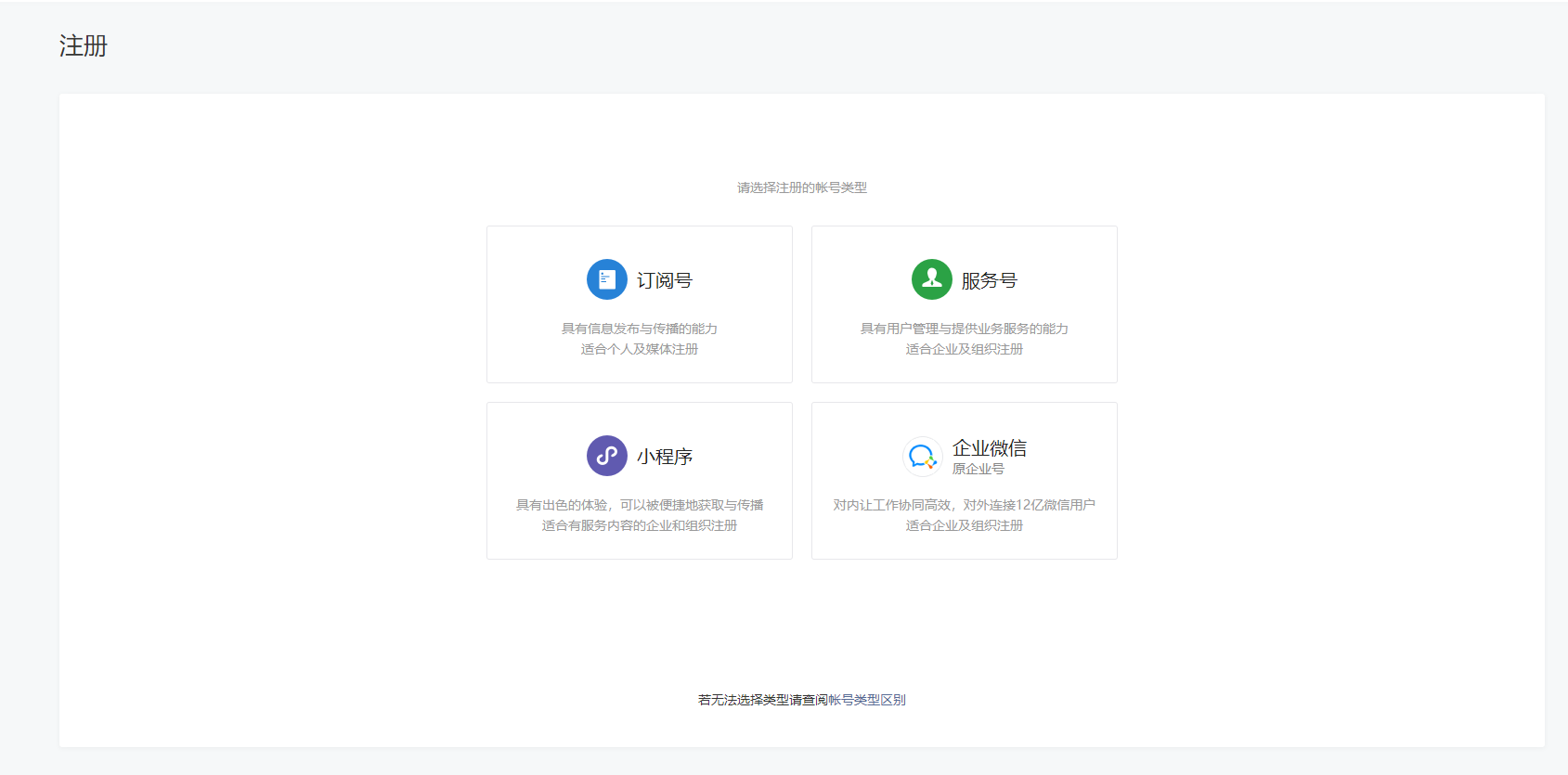
Task: Click the 原企业号 subtitle
Action: point(978,469)
